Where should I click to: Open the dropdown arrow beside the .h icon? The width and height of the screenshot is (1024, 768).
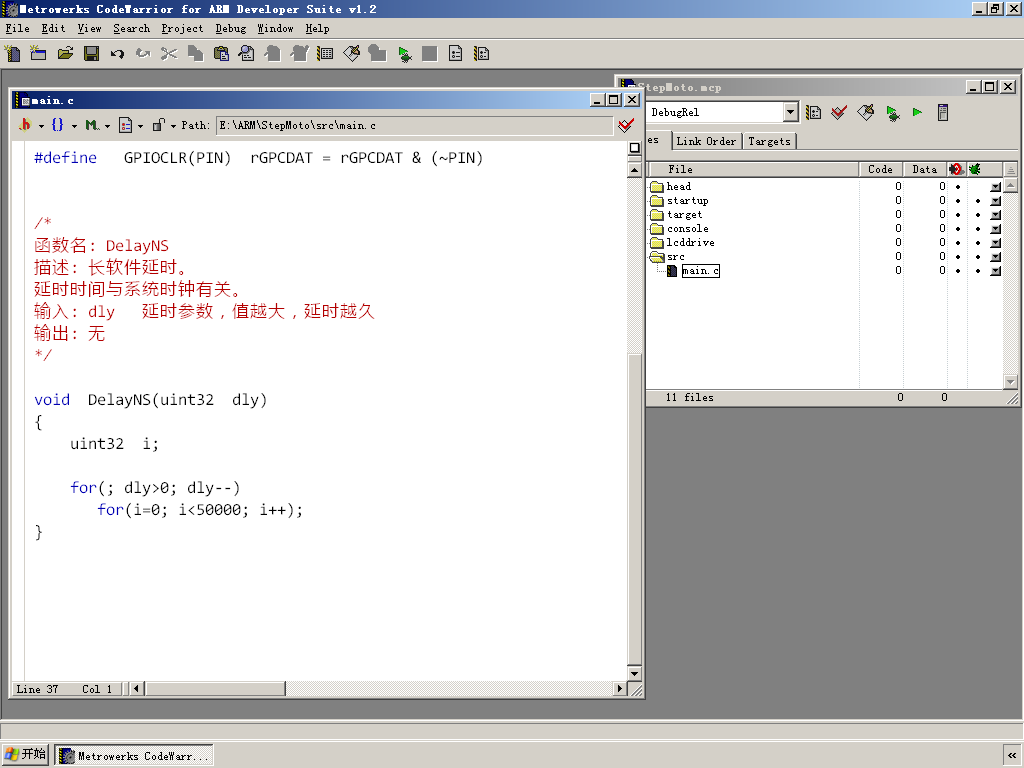(x=41, y=125)
